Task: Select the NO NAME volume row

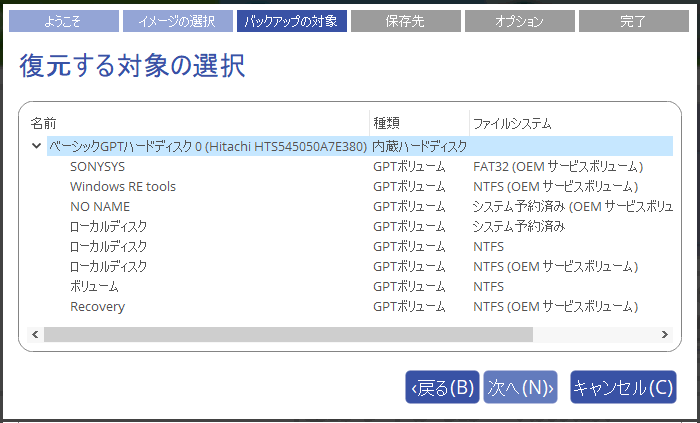Action: click(x=100, y=206)
